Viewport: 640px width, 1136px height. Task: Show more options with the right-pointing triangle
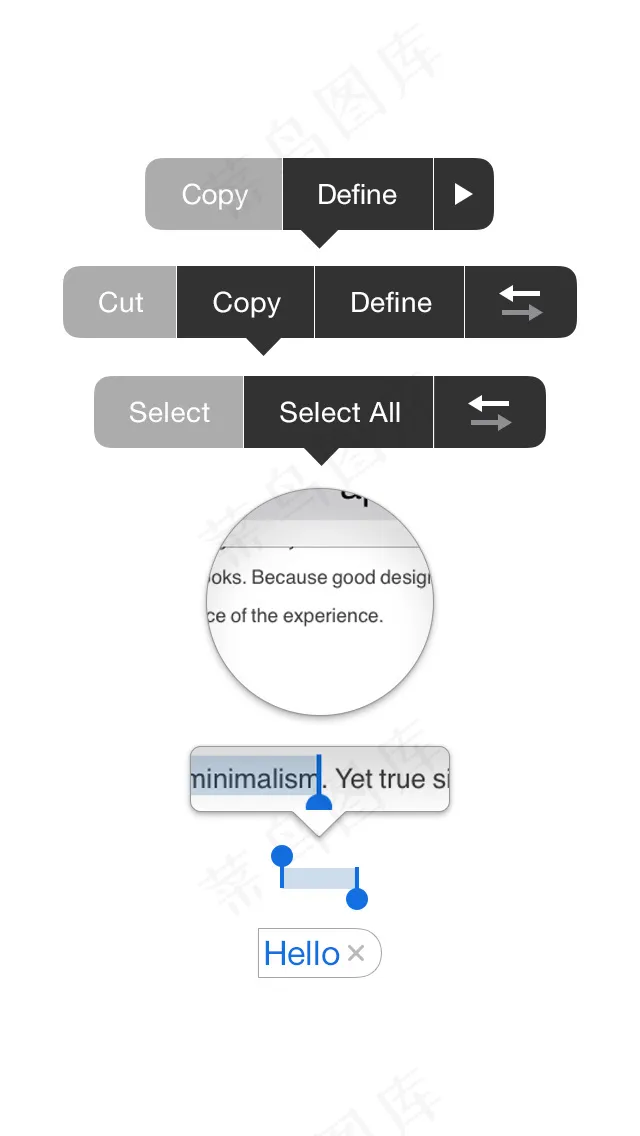pos(463,194)
